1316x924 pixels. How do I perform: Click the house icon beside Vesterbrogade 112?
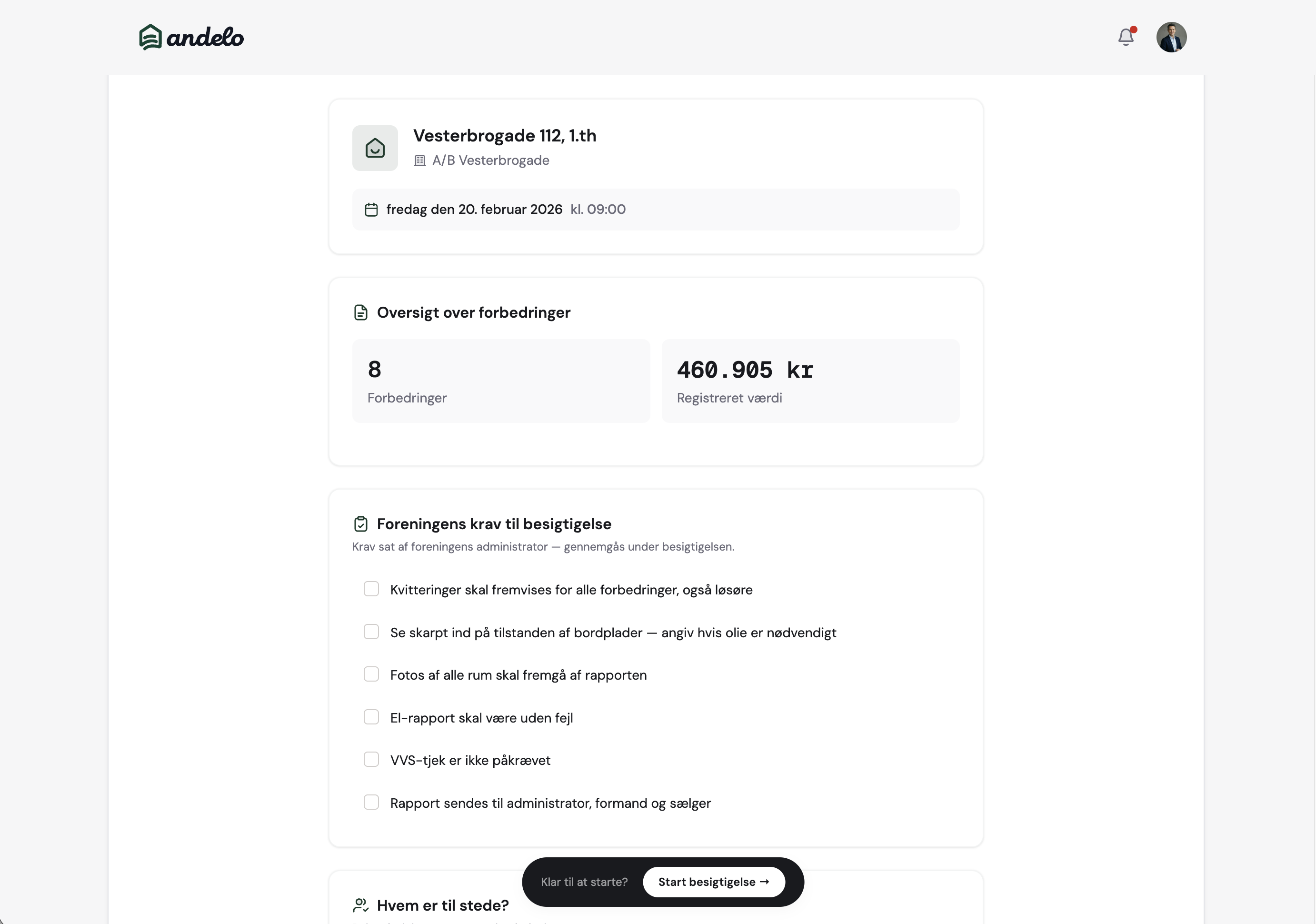[x=375, y=149]
